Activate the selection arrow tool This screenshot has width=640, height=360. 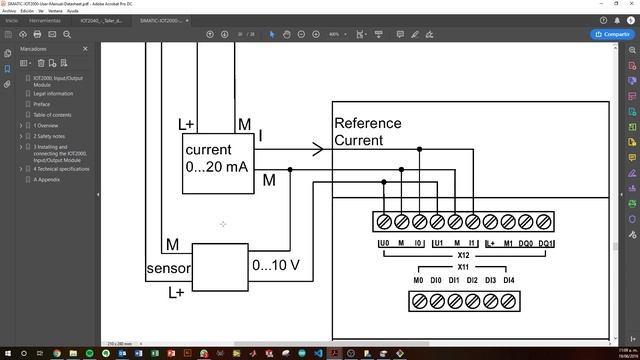click(272, 35)
